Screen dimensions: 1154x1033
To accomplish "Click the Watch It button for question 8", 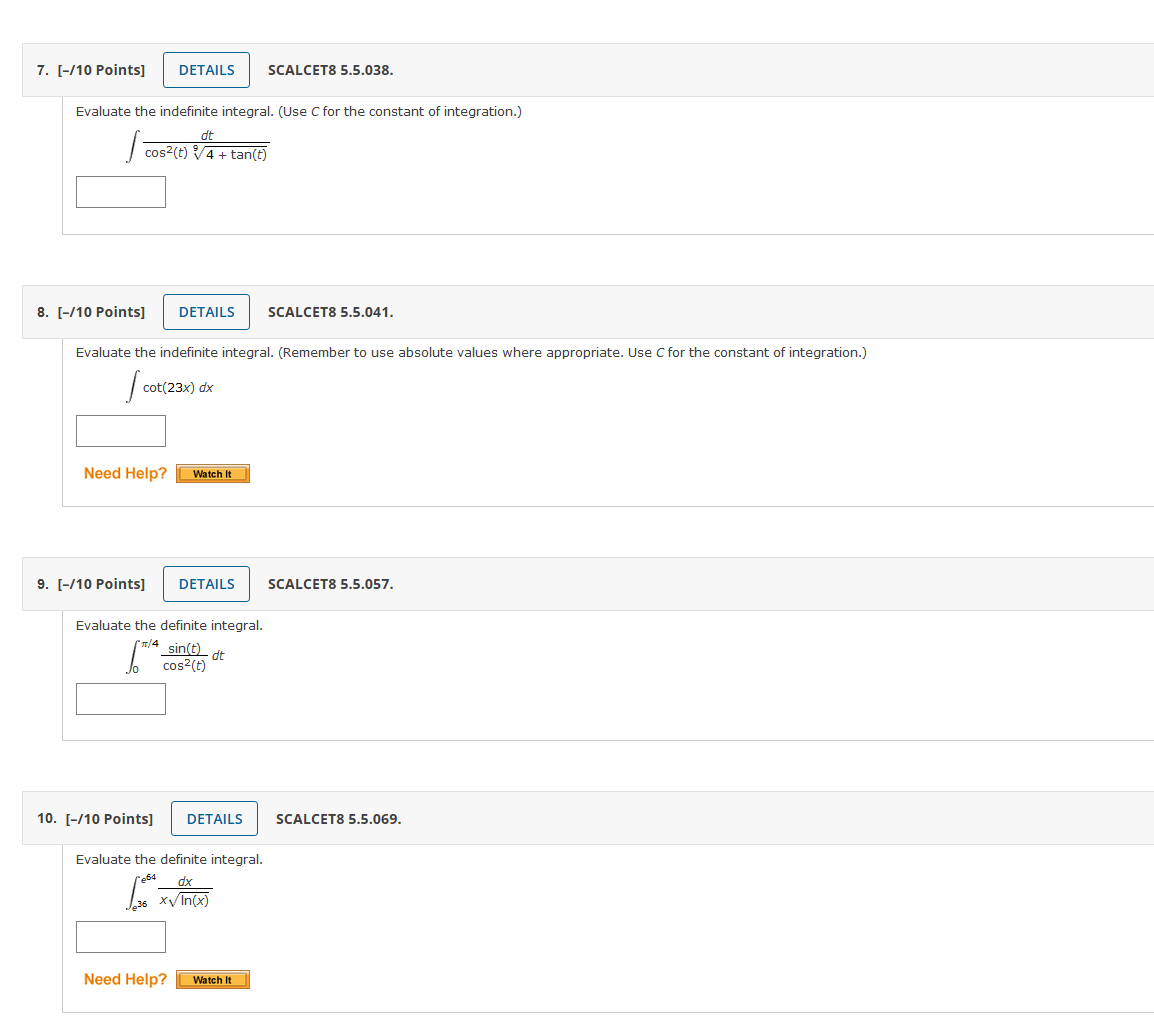I will 212,473.
